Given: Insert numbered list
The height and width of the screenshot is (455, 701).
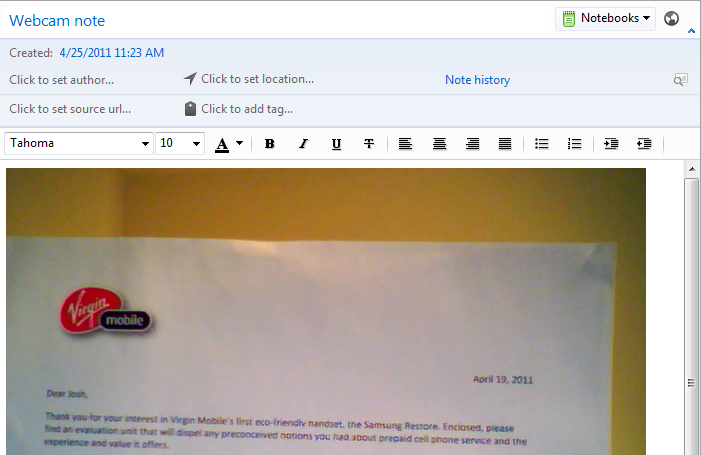Looking at the screenshot, I should point(574,144).
